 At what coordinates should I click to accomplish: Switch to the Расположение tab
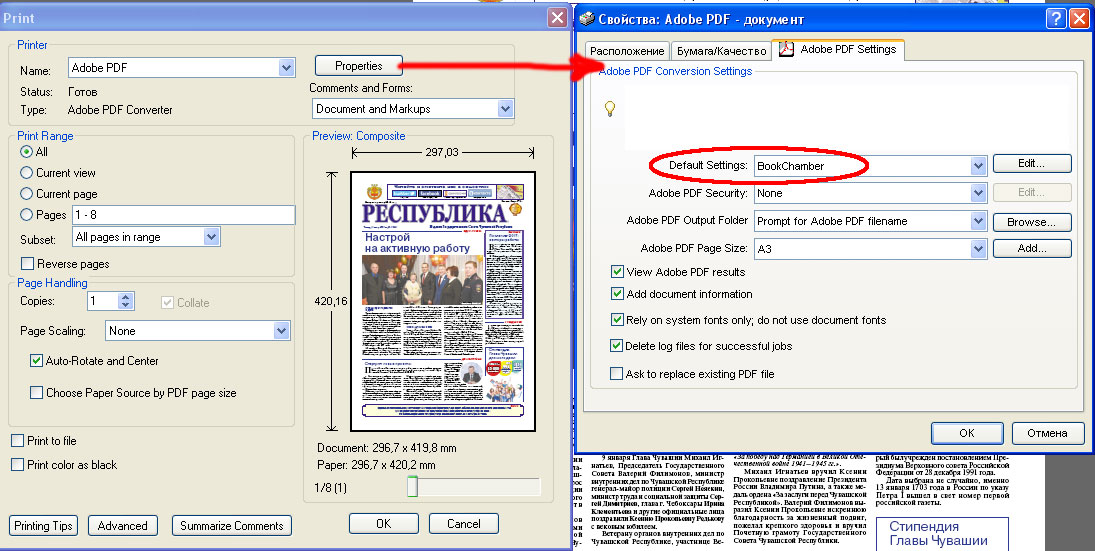pos(626,51)
